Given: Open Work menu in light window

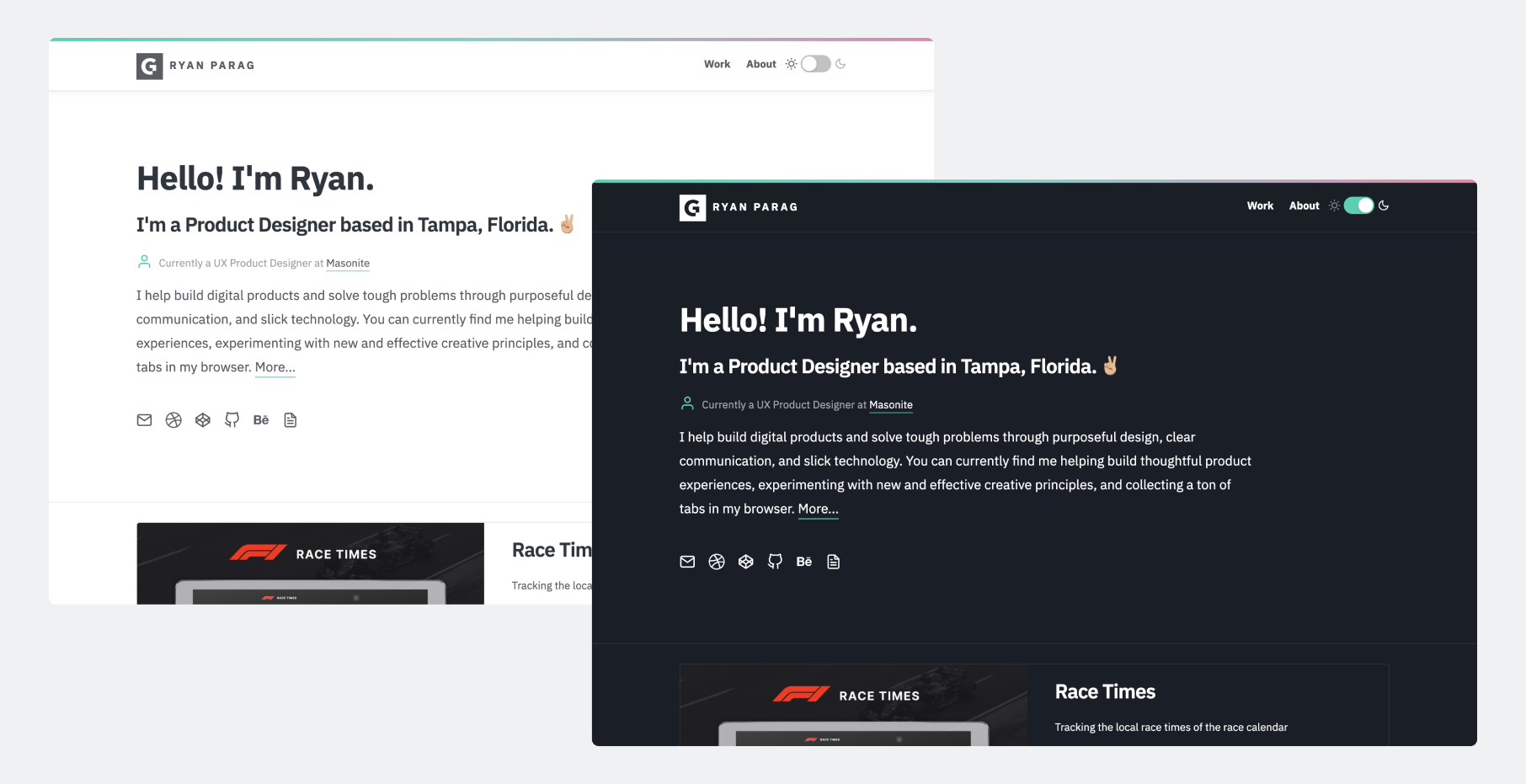Looking at the screenshot, I should click(717, 64).
